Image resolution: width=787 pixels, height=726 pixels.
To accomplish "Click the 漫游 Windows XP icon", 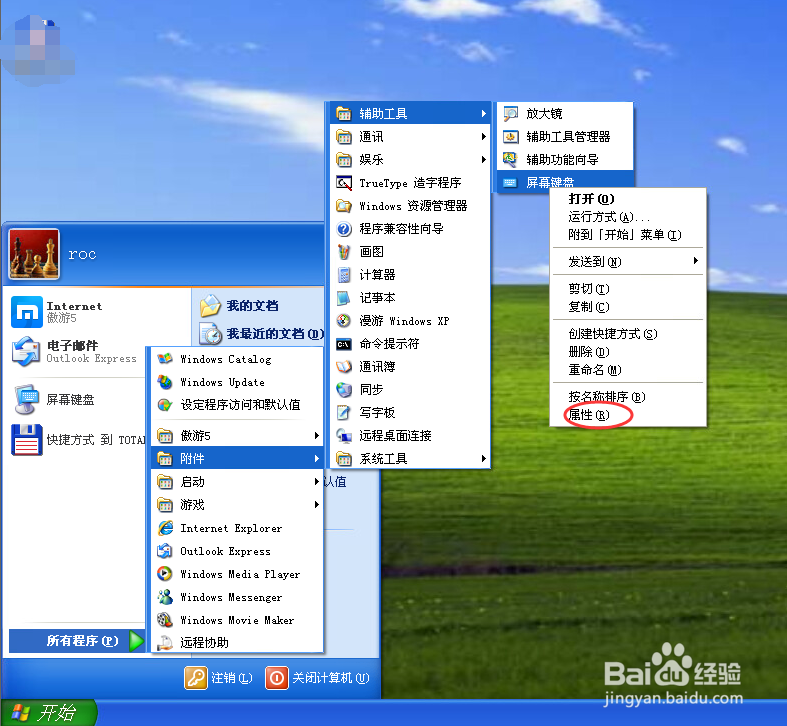I will tap(344, 321).
